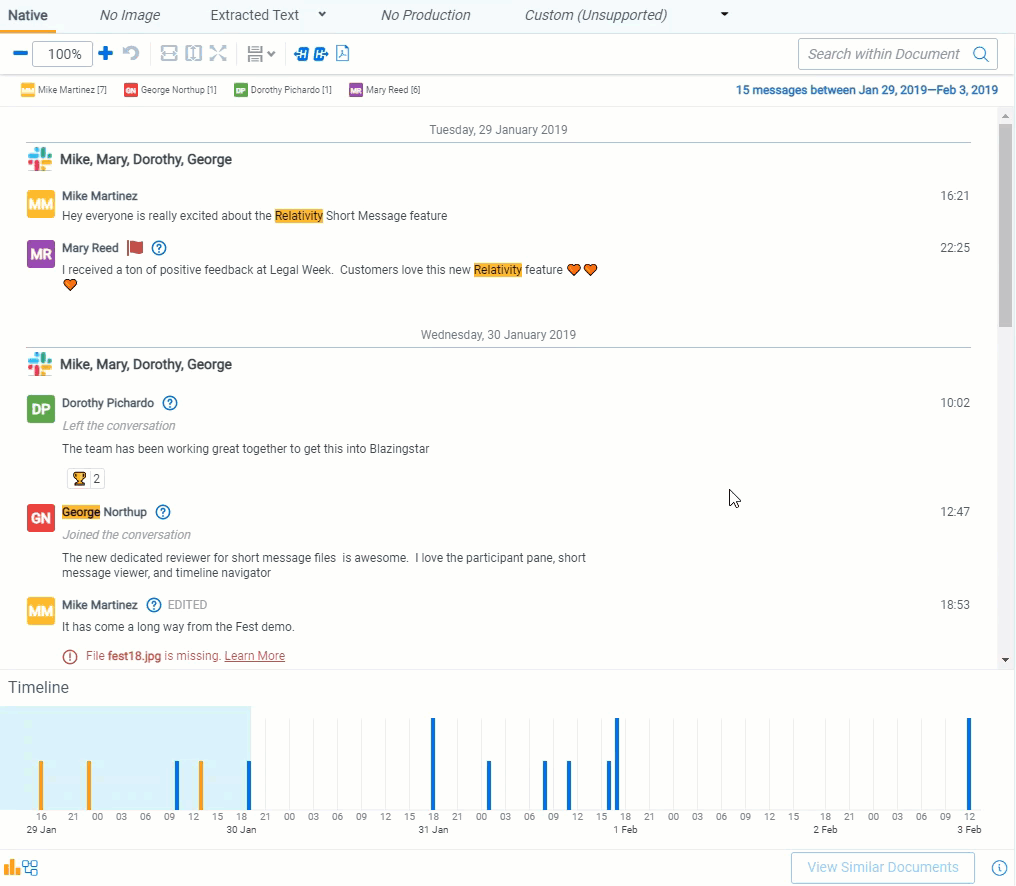This screenshot has width=1016, height=886.
Task: Click the fit to width icon
Action: [x=169, y=54]
